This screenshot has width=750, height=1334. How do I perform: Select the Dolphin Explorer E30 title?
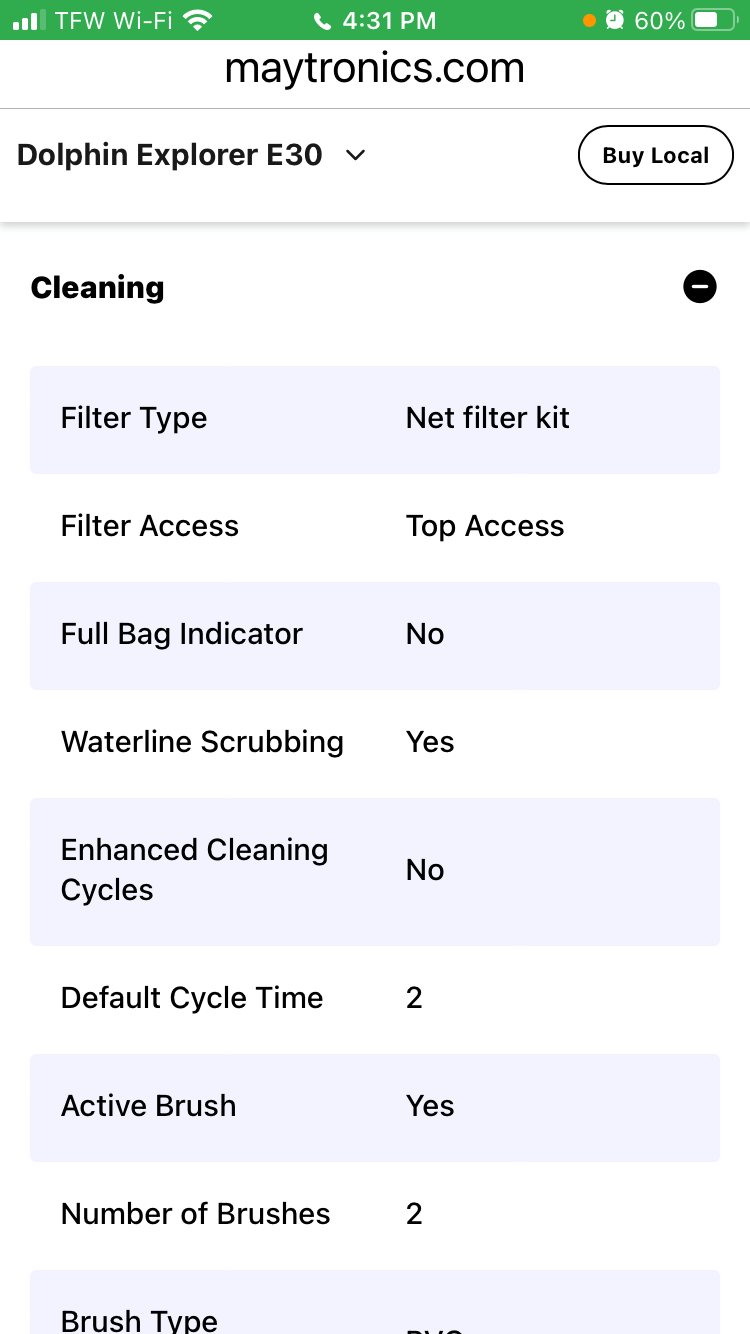[x=170, y=155]
